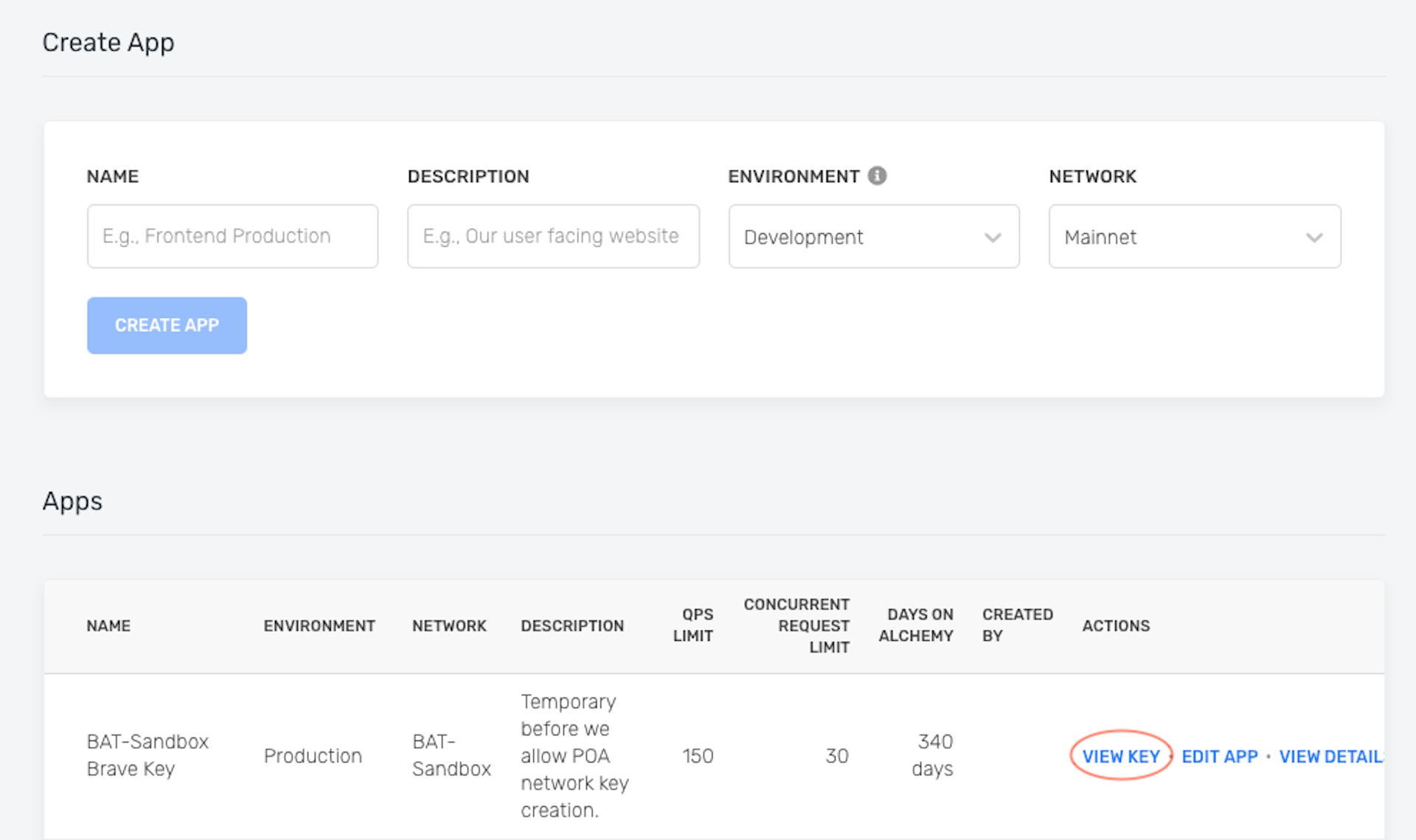Select Development from Environment dropdown
Screen dimensions: 1416x840
869,237
